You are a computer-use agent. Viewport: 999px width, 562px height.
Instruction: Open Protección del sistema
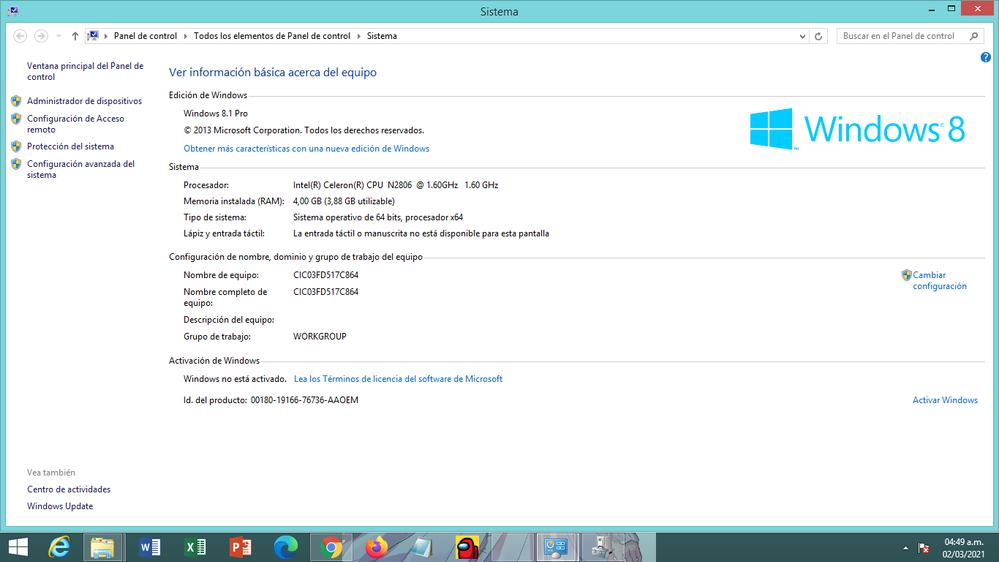70,147
